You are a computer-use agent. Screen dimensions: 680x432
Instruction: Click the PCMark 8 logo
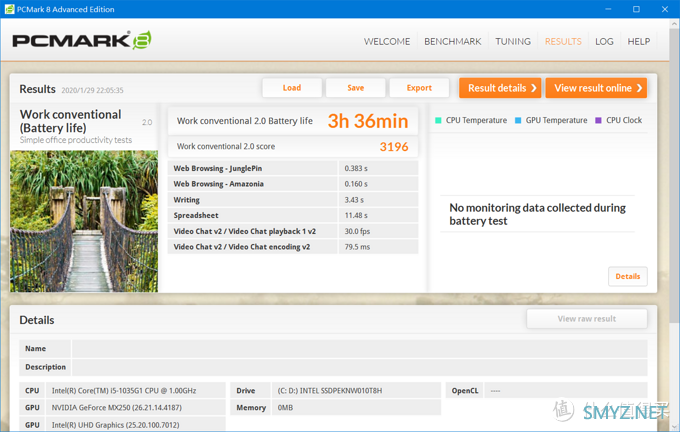pyautogui.click(x=82, y=40)
